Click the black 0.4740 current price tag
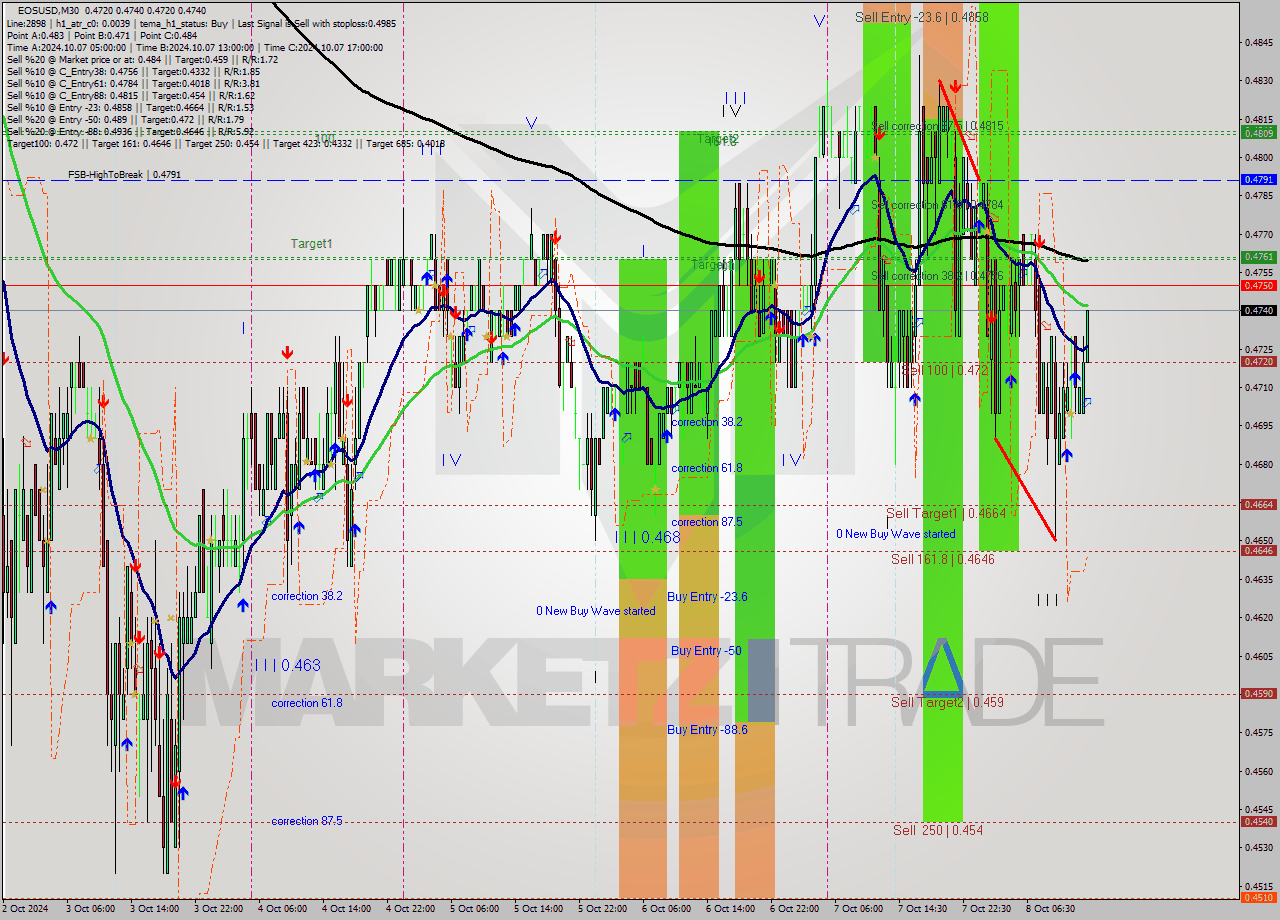Screen dimensions: 1280x920 pos(1258,311)
